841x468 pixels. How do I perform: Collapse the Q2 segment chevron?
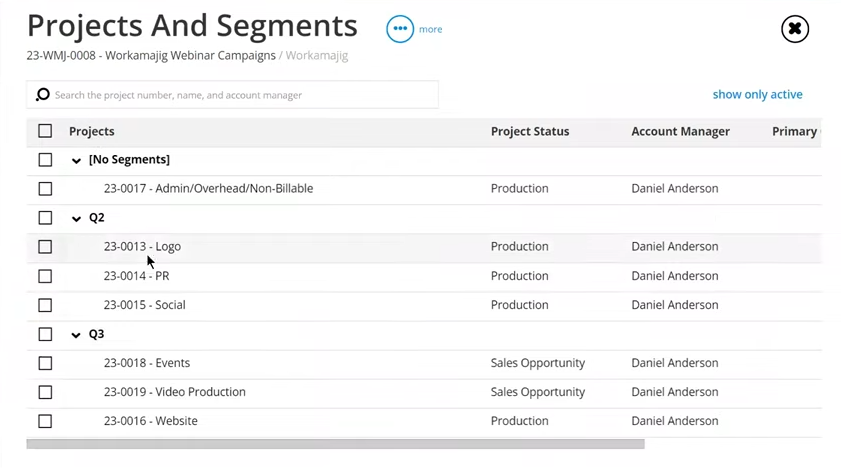(76, 219)
